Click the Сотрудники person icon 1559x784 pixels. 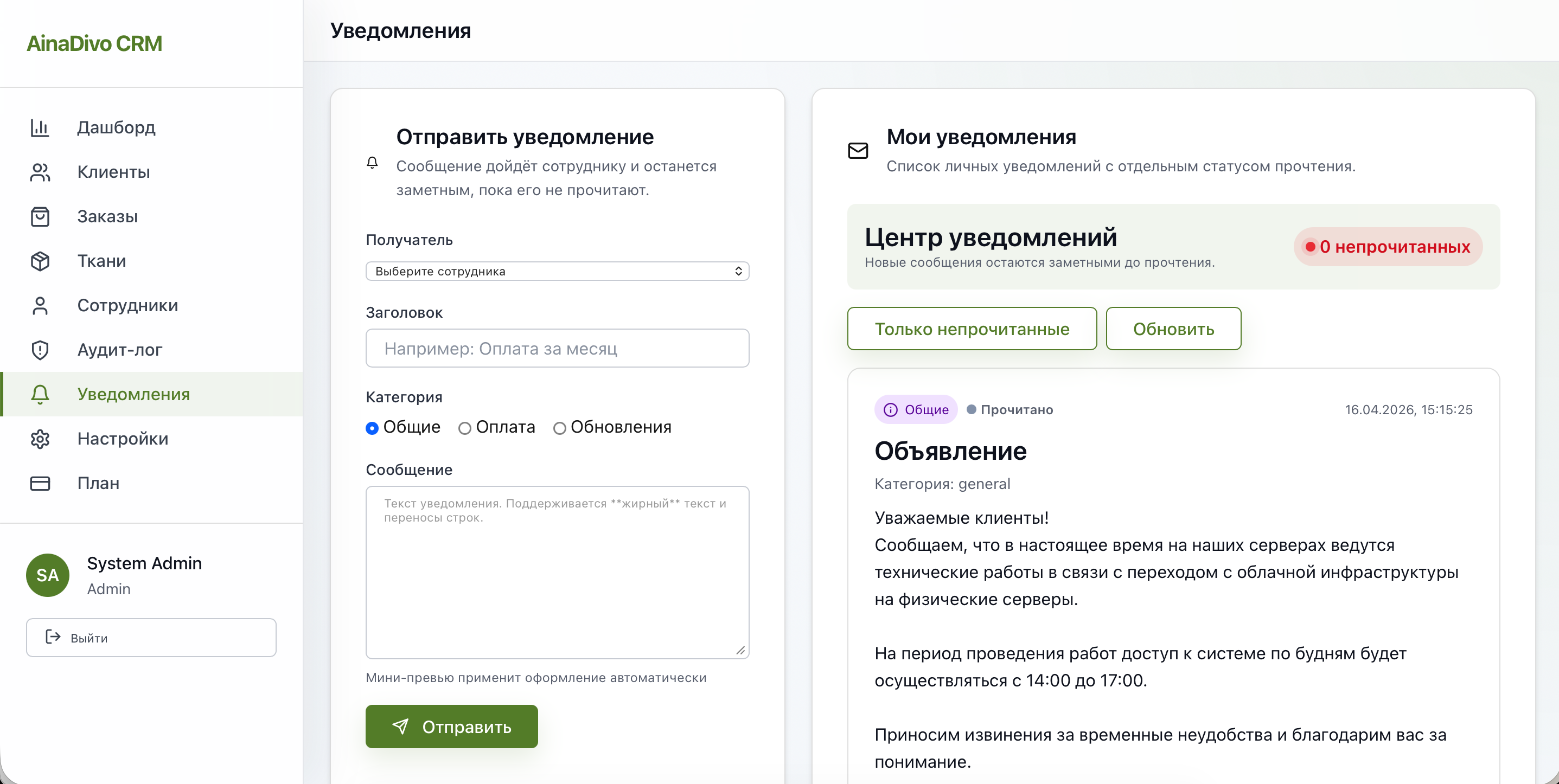click(x=40, y=305)
